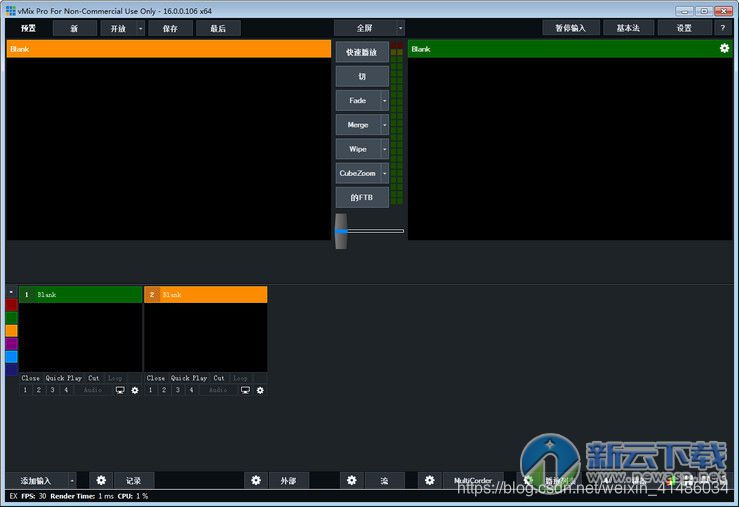Apply the CubeZoom transition
This screenshot has height=507, width=739.
coord(358,173)
